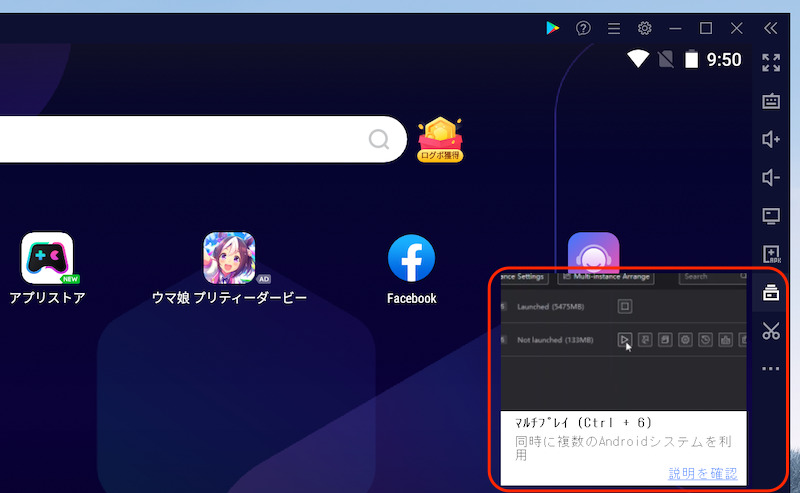Open the Google Play icon in title bar
The width and height of the screenshot is (800, 493).
point(553,28)
